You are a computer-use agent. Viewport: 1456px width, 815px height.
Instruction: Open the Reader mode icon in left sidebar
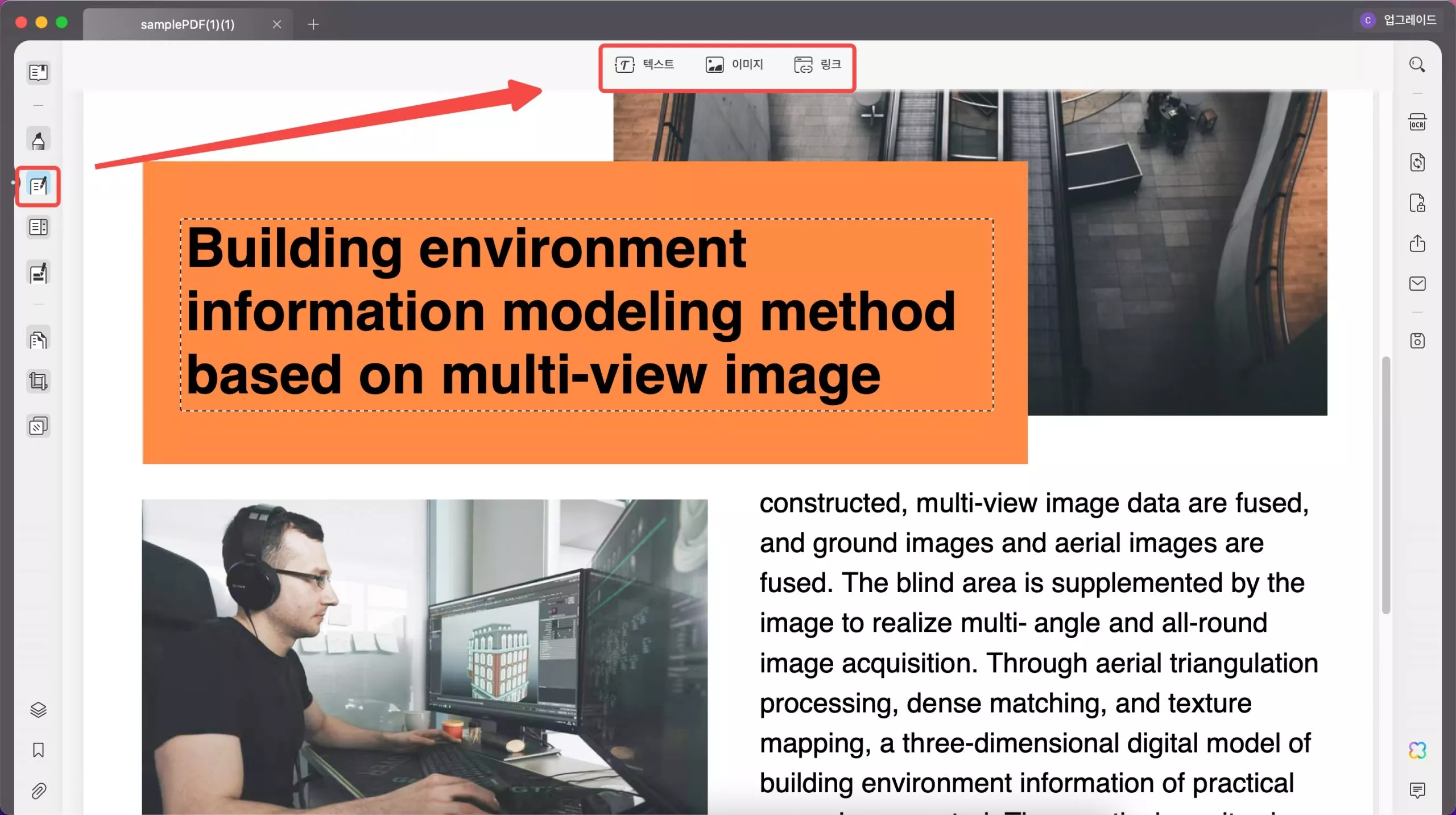[38, 73]
